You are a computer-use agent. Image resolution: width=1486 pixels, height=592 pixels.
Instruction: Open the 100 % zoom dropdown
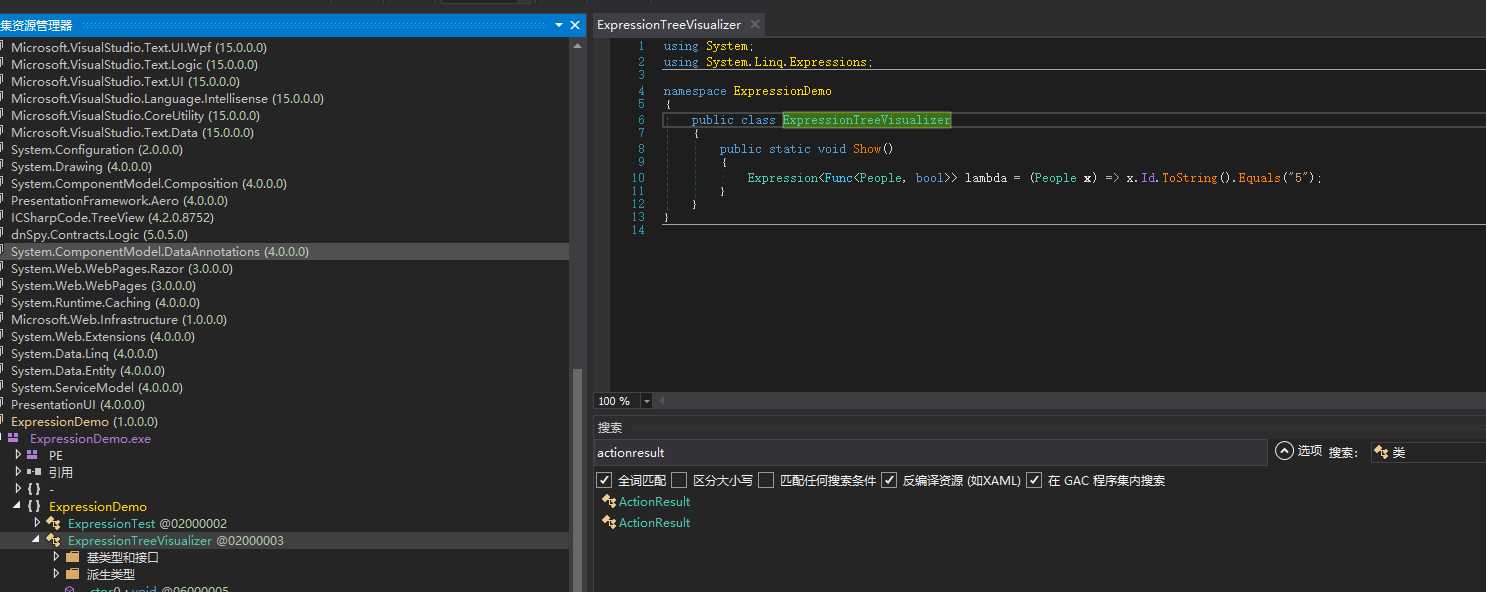[646, 401]
